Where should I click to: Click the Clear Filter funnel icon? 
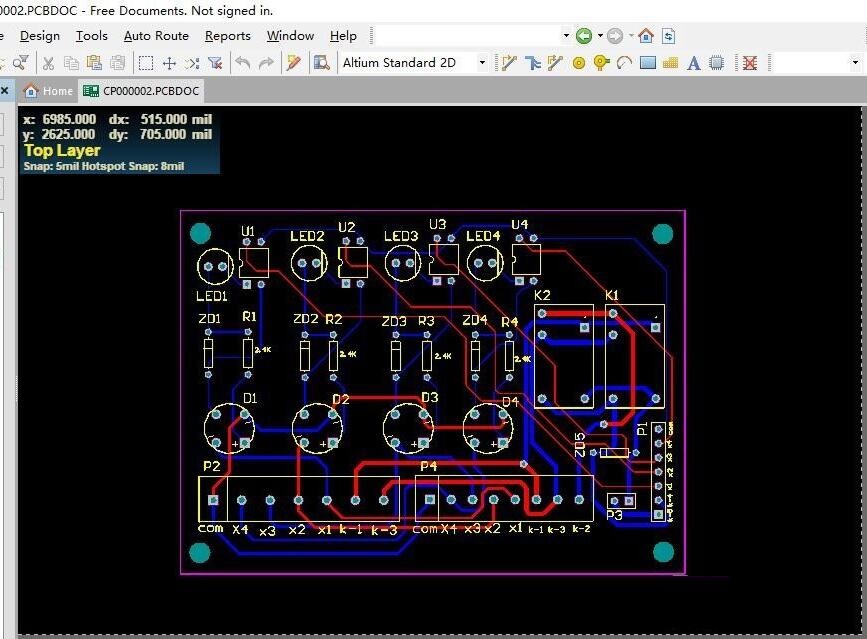point(215,63)
